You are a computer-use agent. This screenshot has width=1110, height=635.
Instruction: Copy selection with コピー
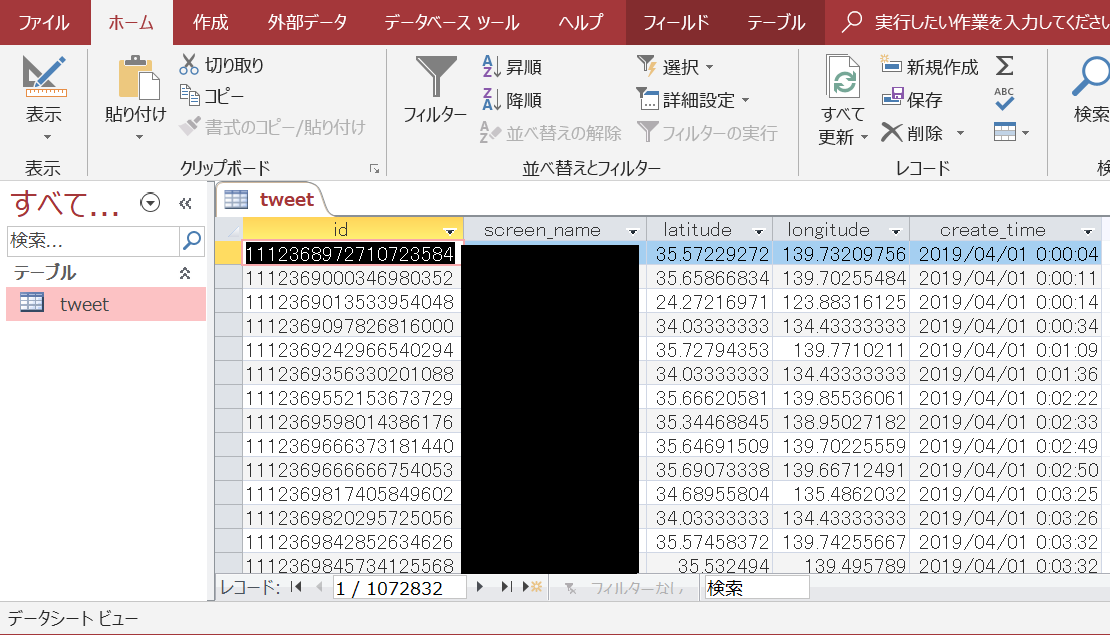(211, 96)
